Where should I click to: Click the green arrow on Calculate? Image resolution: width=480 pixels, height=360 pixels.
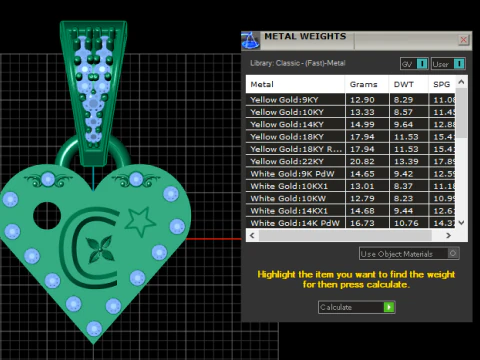389,307
